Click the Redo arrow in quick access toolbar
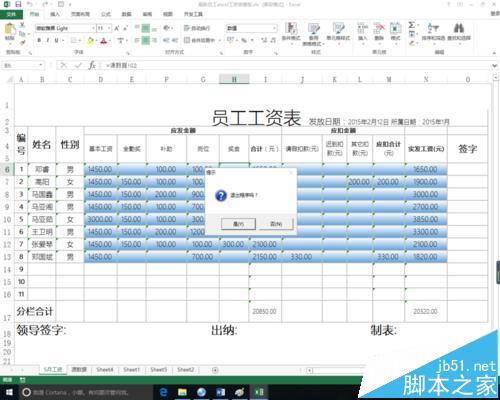The height and width of the screenshot is (400, 500). pyautogui.click(x=45, y=4)
